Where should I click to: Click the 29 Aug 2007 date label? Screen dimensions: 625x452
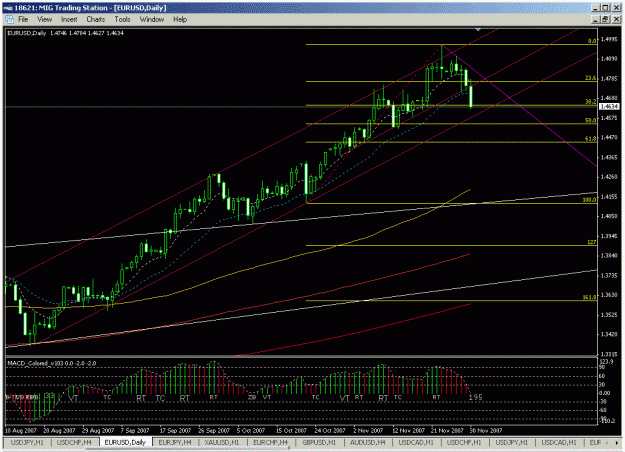pyautogui.click(x=98, y=430)
